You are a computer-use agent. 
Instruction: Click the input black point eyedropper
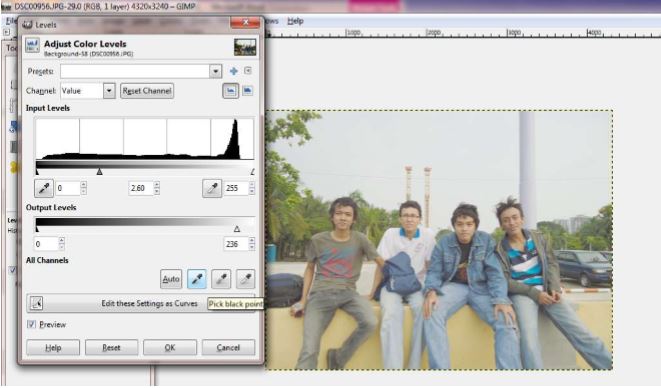(x=44, y=188)
